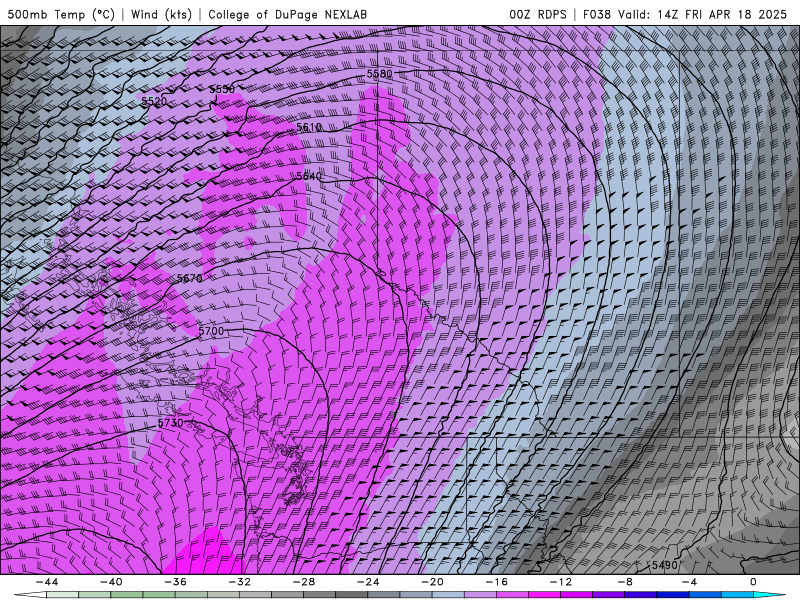800x600 pixels.
Task: Click the -28 colorbar tick label
Action: [x=304, y=582]
